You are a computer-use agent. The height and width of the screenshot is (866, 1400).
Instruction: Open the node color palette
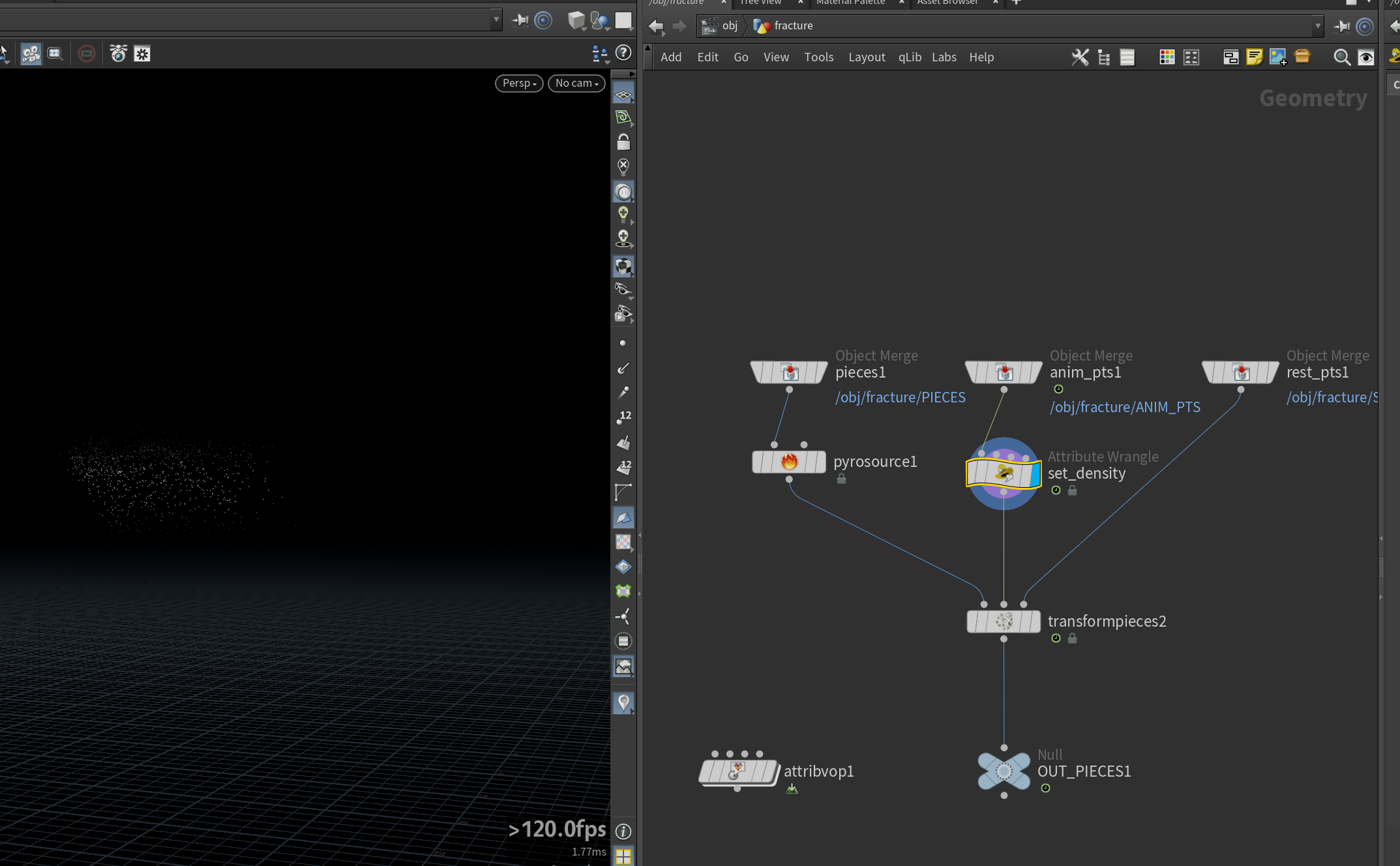[1167, 57]
